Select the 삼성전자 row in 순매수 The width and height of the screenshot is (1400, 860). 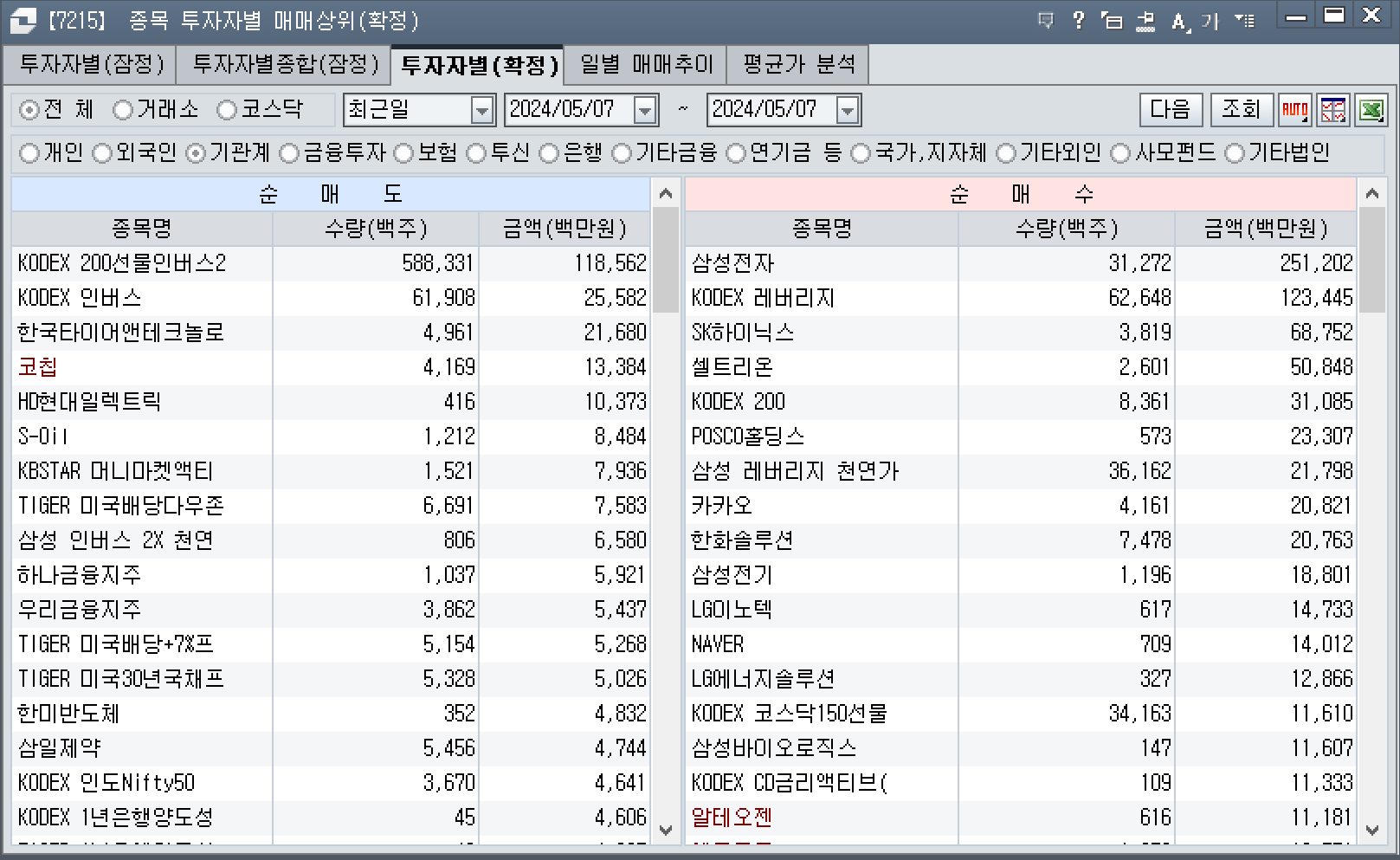pyautogui.click(x=1021, y=263)
